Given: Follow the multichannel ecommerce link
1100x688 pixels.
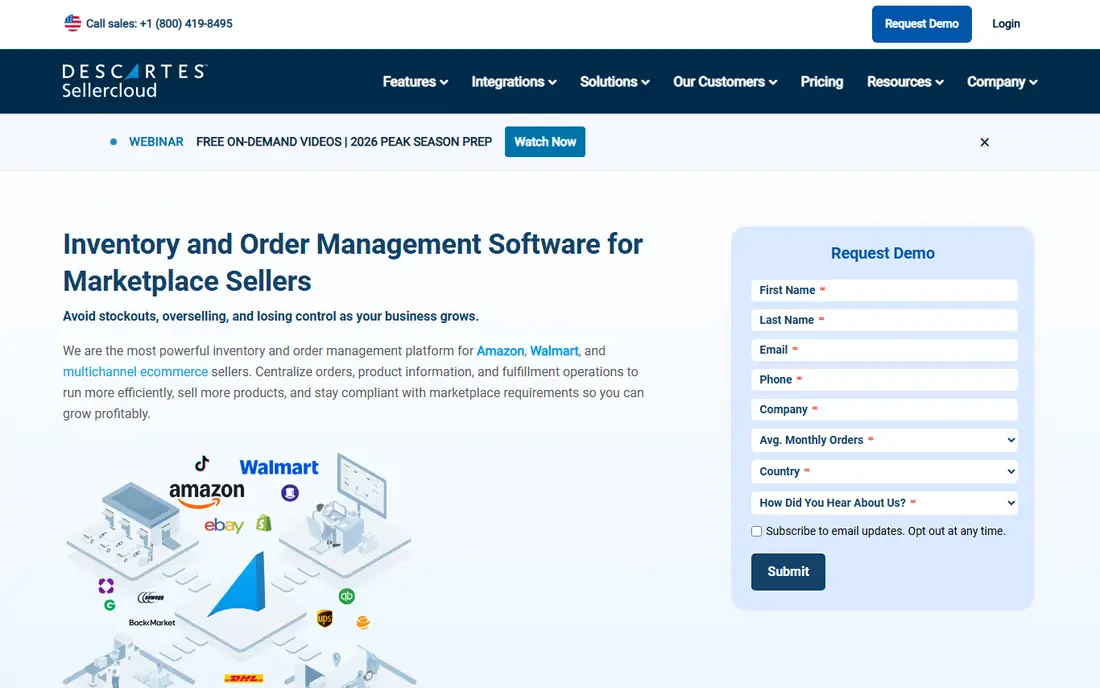Looking at the screenshot, I should [x=135, y=372].
